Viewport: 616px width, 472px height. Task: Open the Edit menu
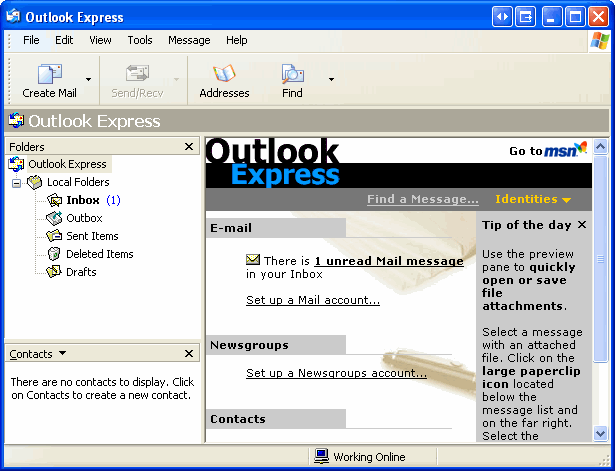click(x=64, y=40)
